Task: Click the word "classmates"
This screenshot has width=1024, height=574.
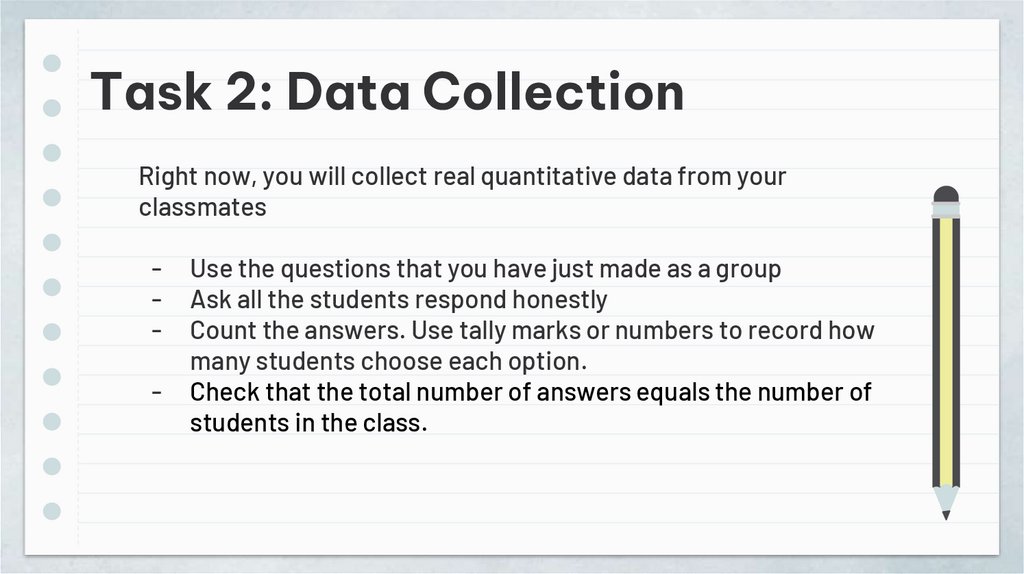Action: [202, 208]
